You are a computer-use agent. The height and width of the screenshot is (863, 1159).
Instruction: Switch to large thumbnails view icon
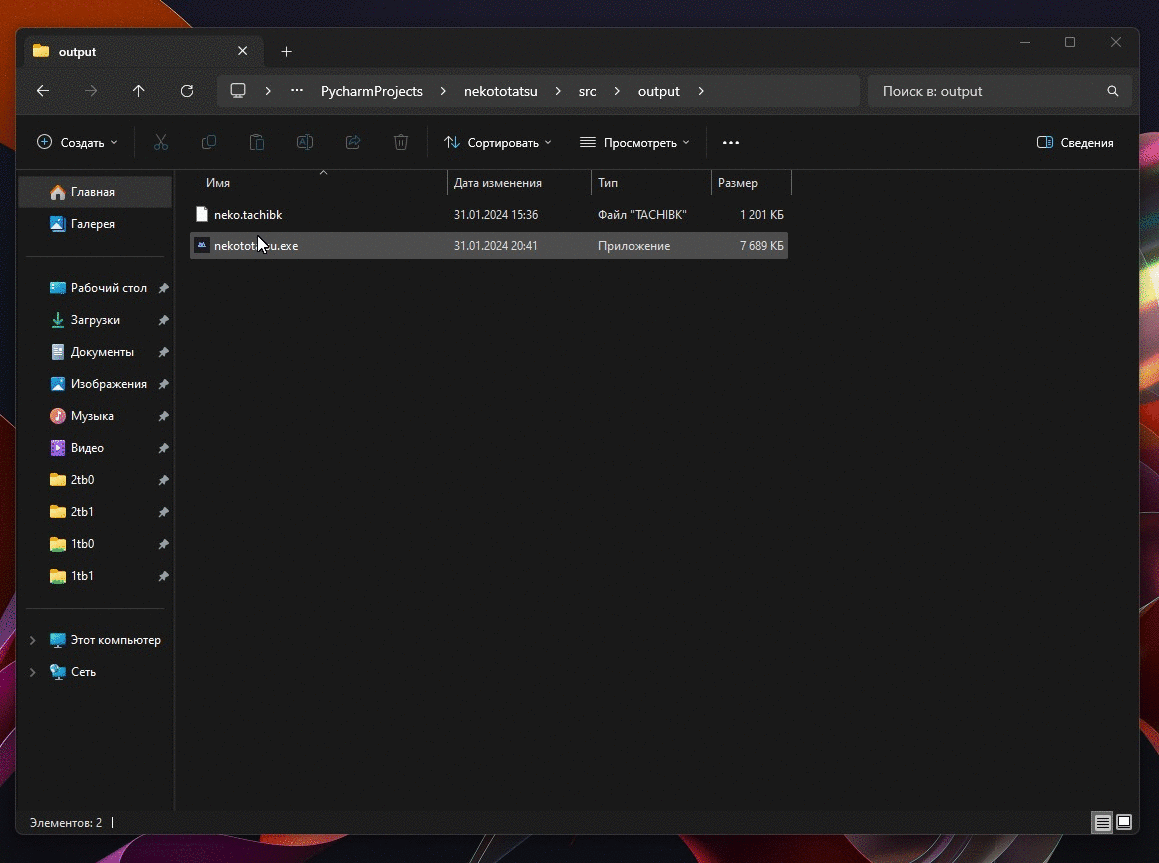(x=1124, y=822)
